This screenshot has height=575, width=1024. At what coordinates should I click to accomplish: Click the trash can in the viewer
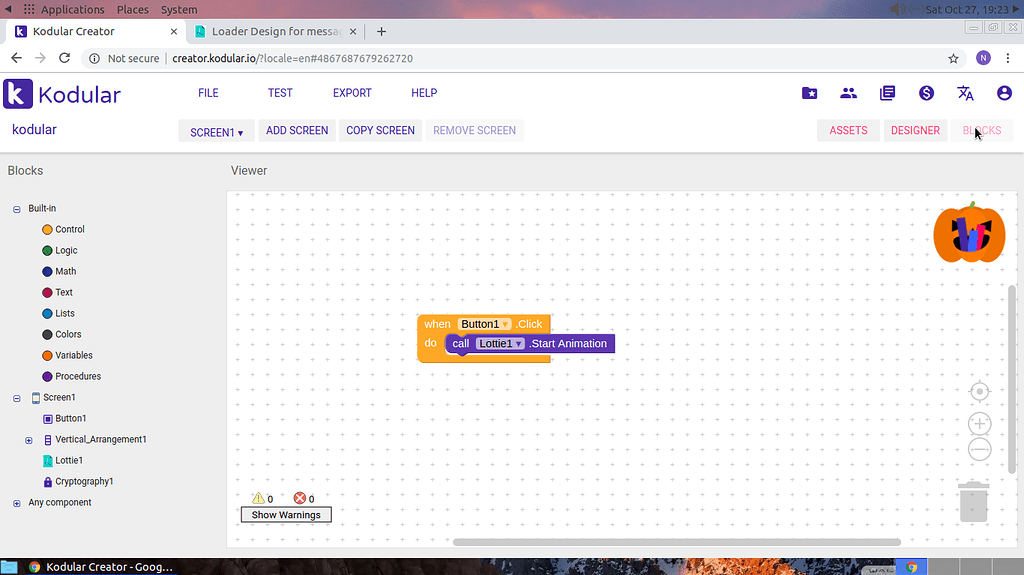click(974, 501)
